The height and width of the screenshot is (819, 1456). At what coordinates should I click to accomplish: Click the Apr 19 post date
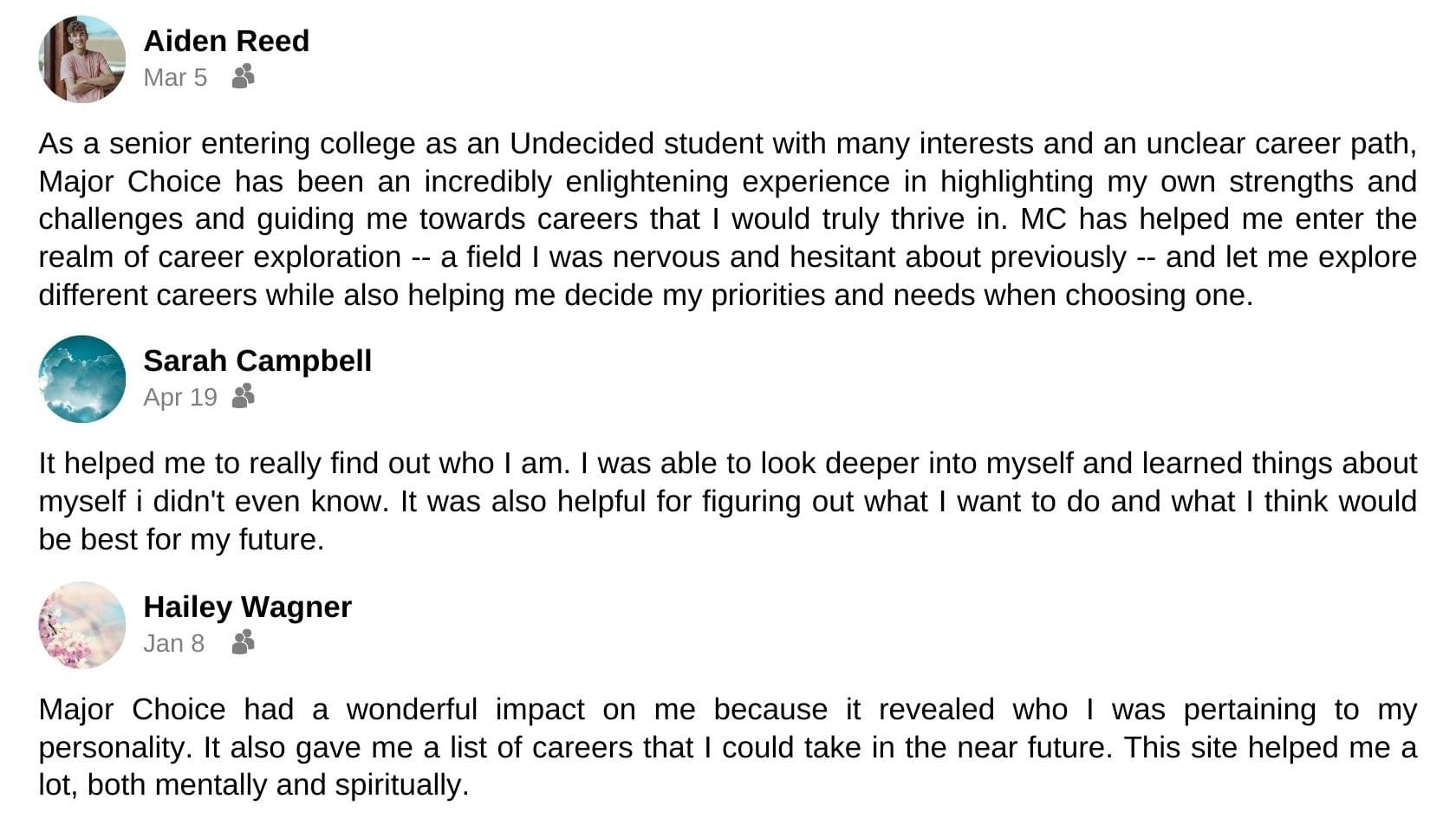tap(180, 397)
